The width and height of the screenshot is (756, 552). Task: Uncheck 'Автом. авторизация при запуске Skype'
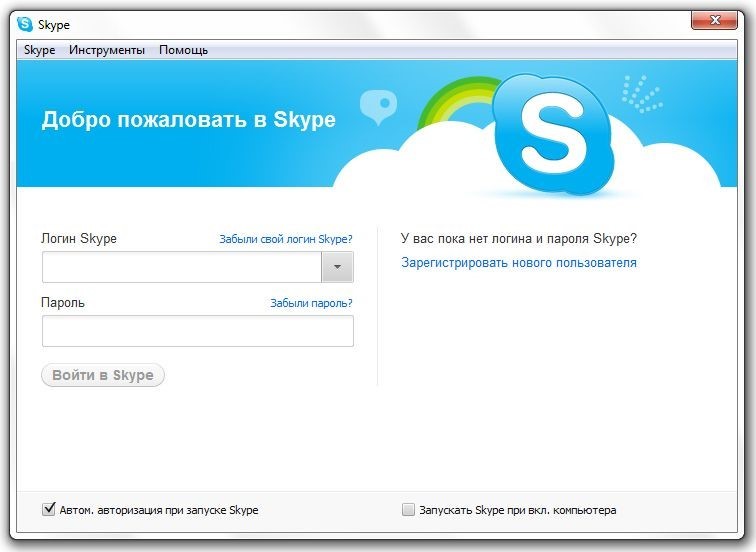pyautogui.click(x=49, y=509)
